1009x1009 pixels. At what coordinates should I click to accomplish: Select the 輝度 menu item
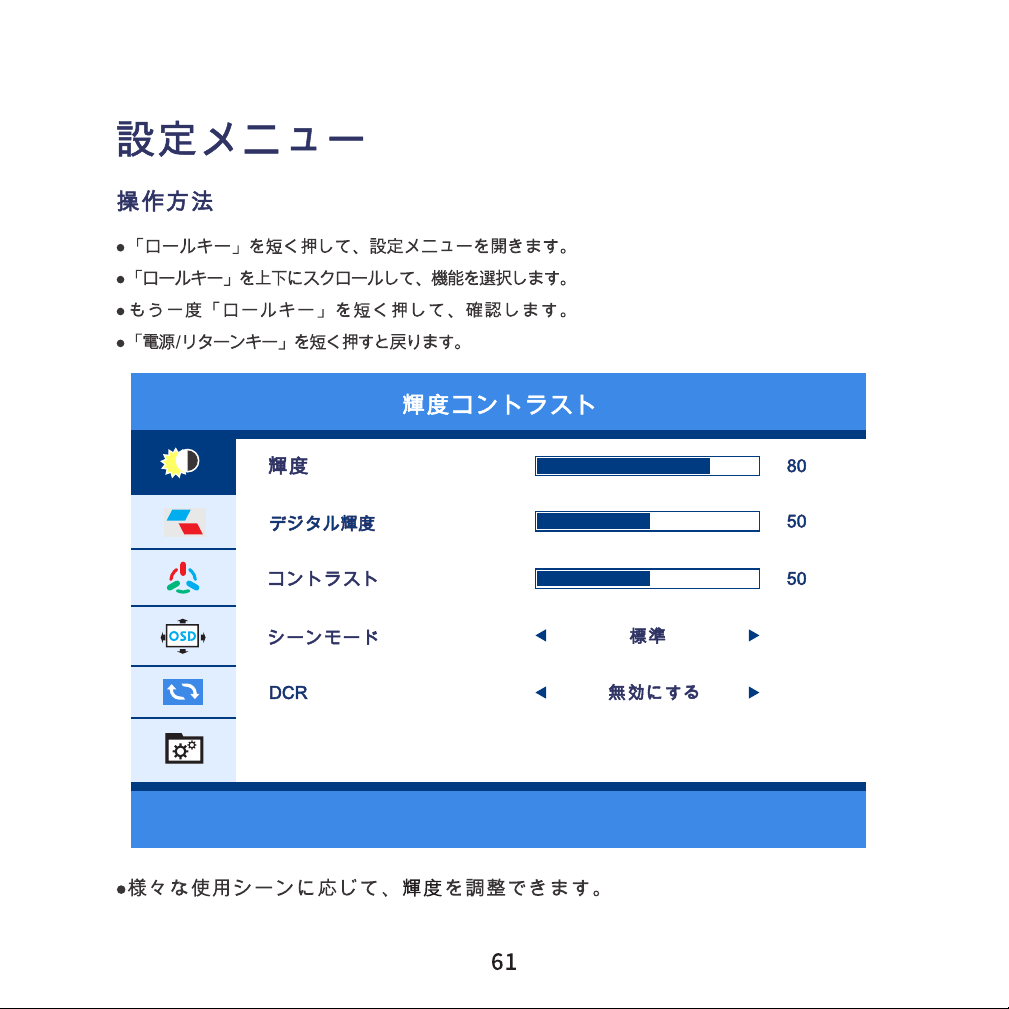(288, 466)
